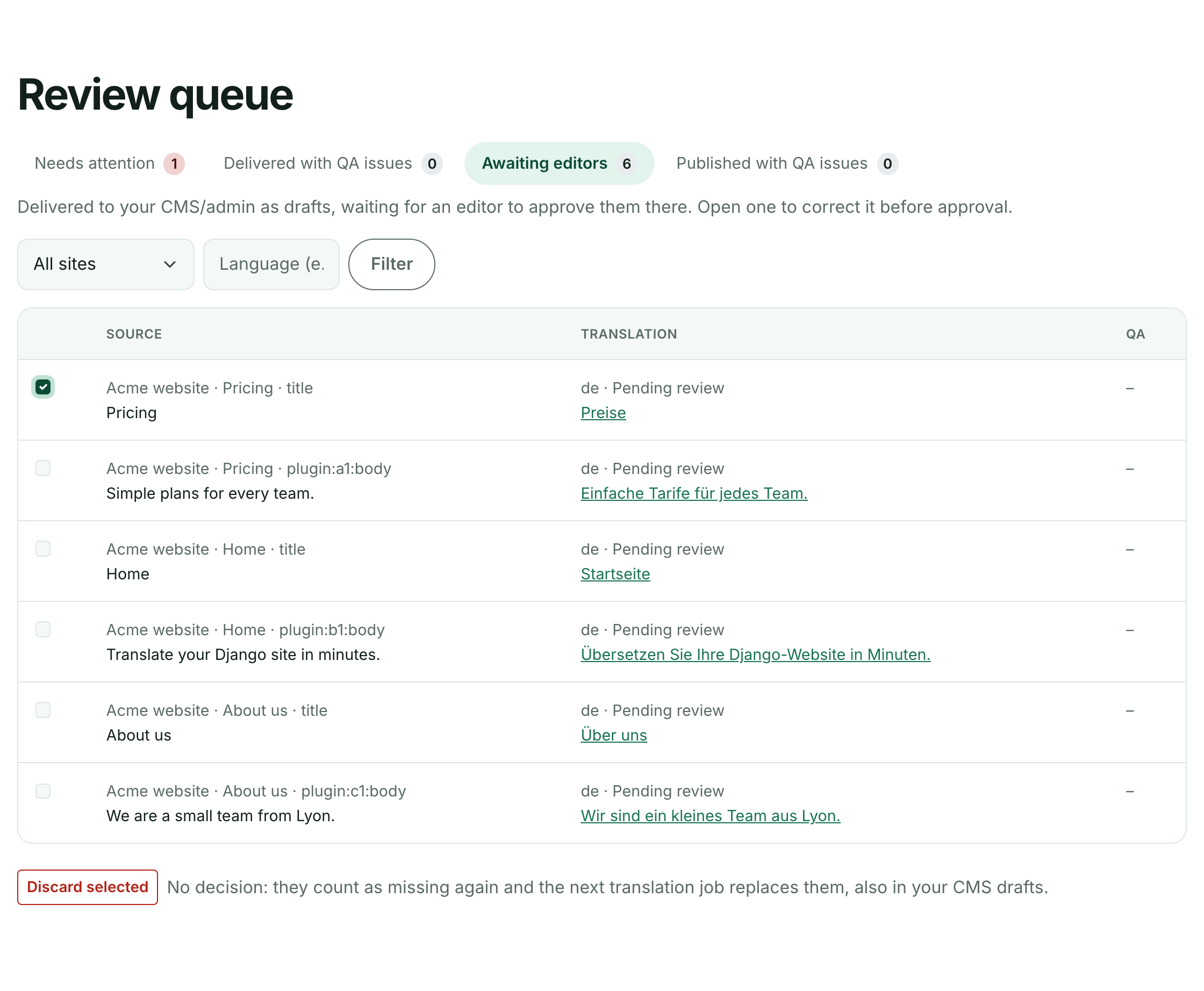This screenshot has width=1204, height=991.
Task: Click the SOURCE column header
Action: [x=134, y=334]
